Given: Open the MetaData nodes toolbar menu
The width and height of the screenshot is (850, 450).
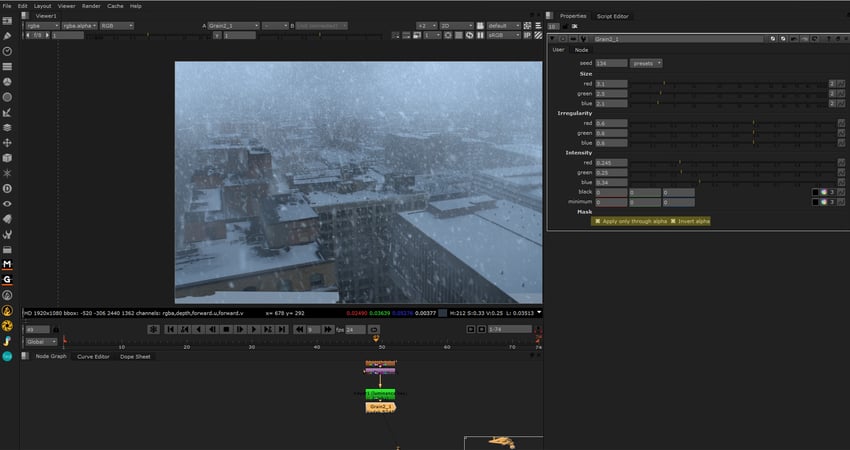Looking at the screenshot, I should click(7, 219).
